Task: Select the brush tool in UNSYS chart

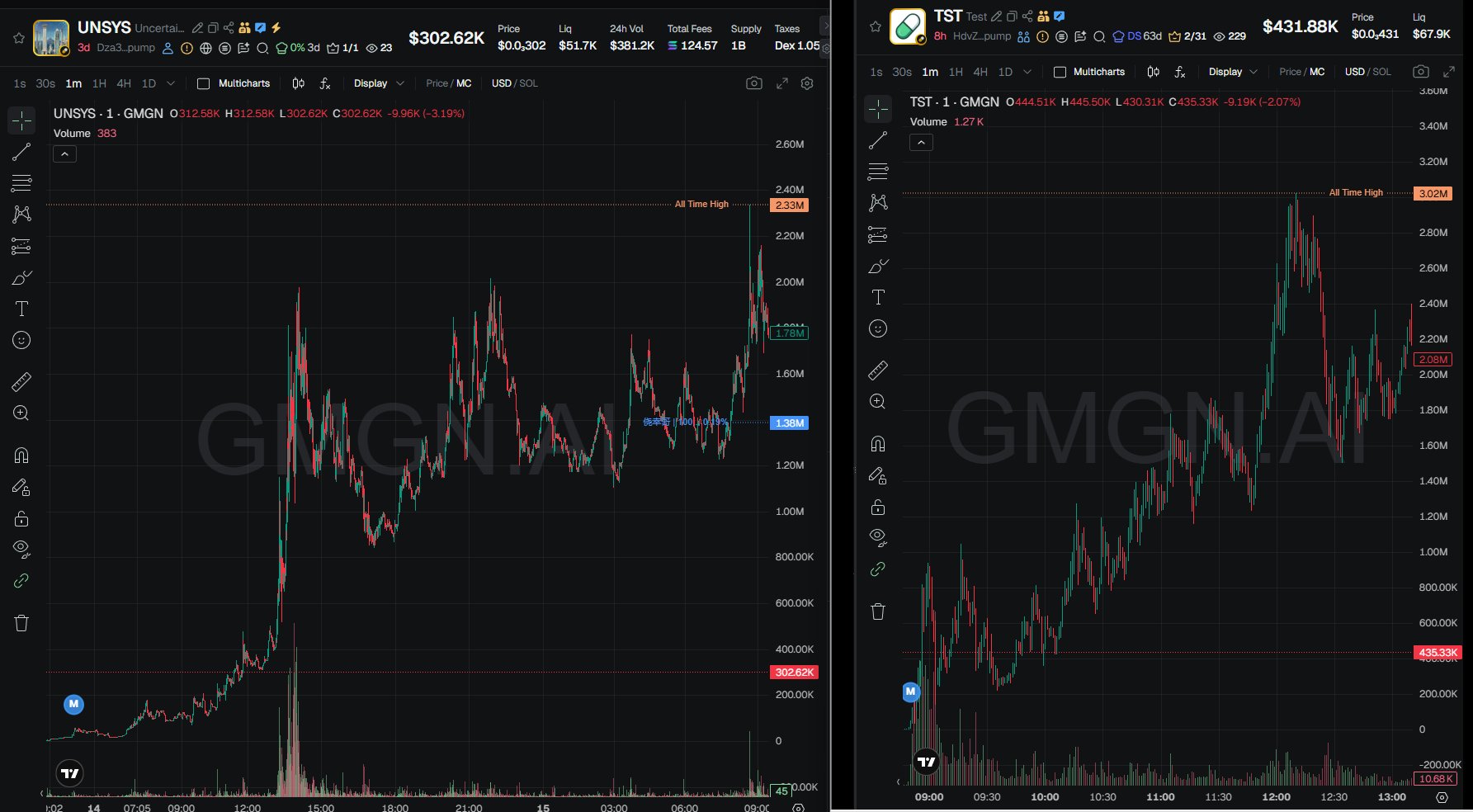Action: pyautogui.click(x=21, y=277)
